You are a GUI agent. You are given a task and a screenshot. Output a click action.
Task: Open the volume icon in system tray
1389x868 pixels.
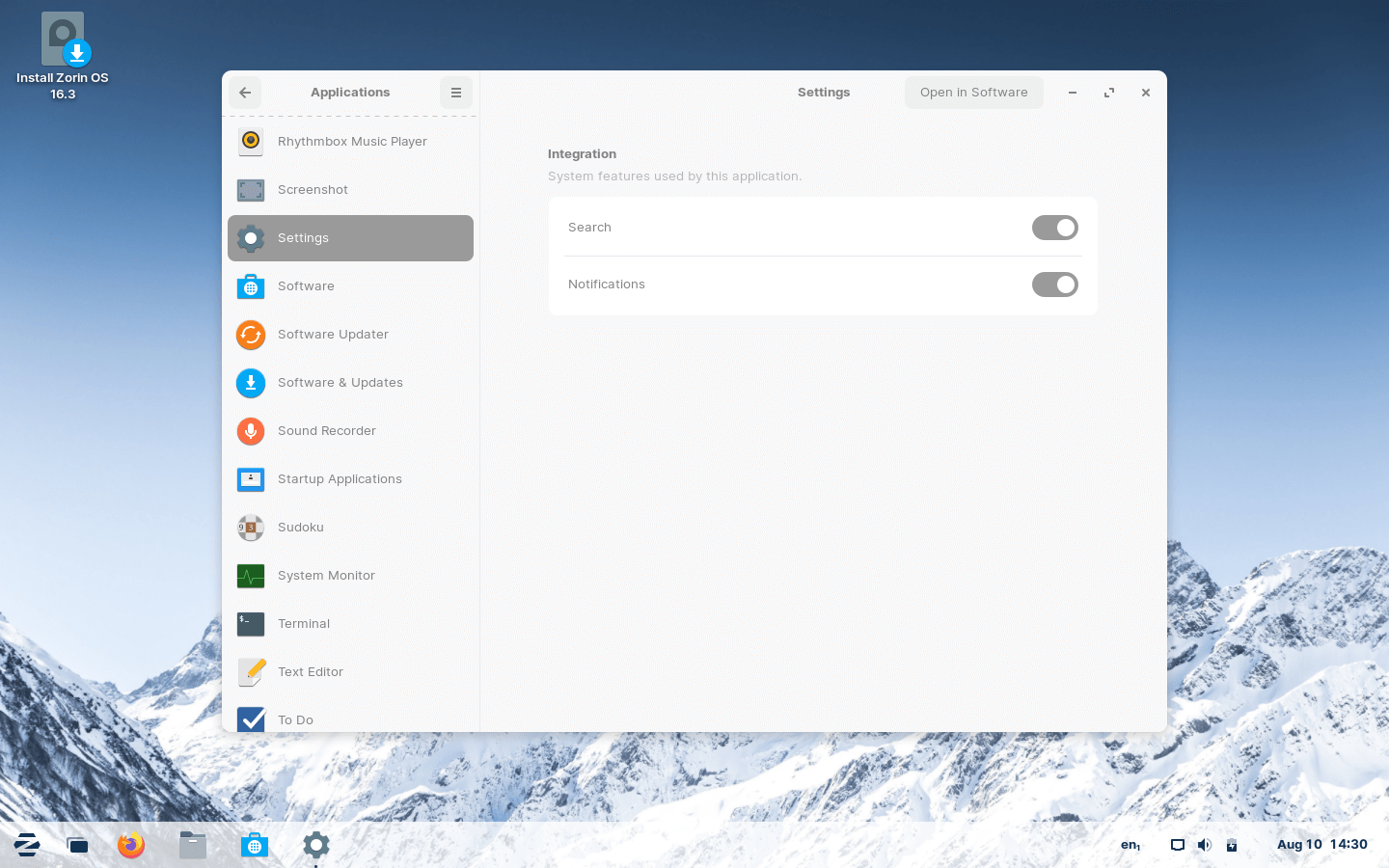point(1205,845)
